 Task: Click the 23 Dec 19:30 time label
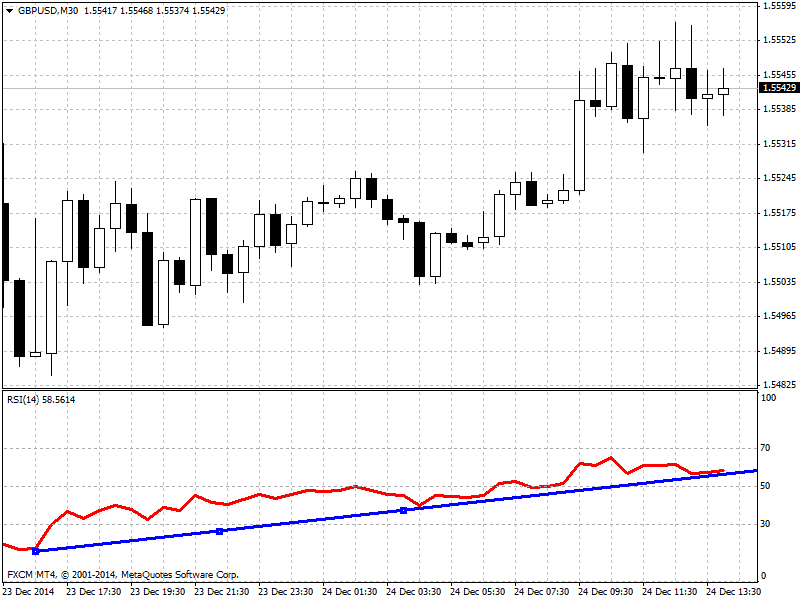tap(158, 592)
